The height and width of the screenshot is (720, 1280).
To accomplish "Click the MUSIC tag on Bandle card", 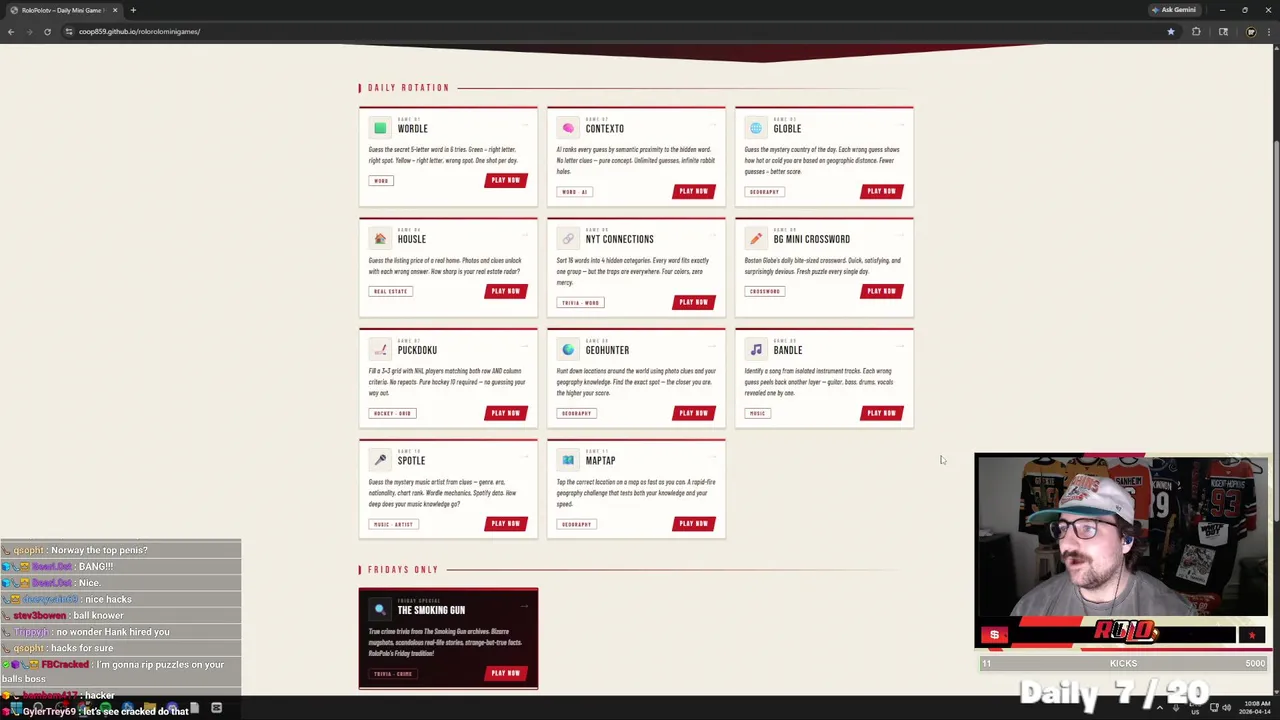I will [757, 413].
